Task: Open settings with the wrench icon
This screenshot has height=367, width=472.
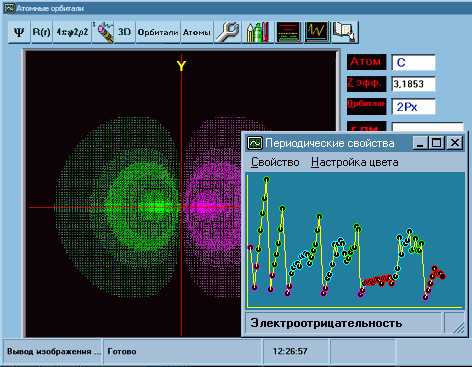Action: [228, 32]
